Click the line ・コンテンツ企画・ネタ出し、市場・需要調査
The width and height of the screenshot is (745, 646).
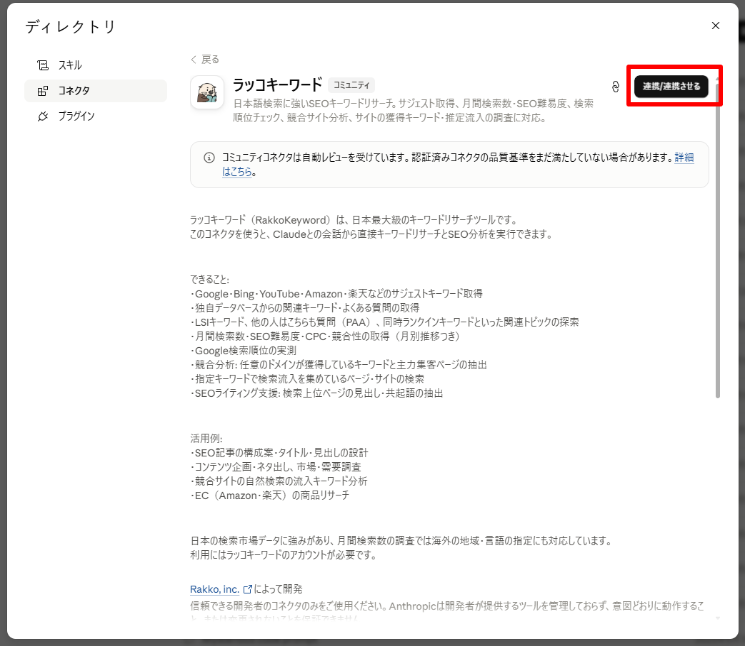click(276, 467)
